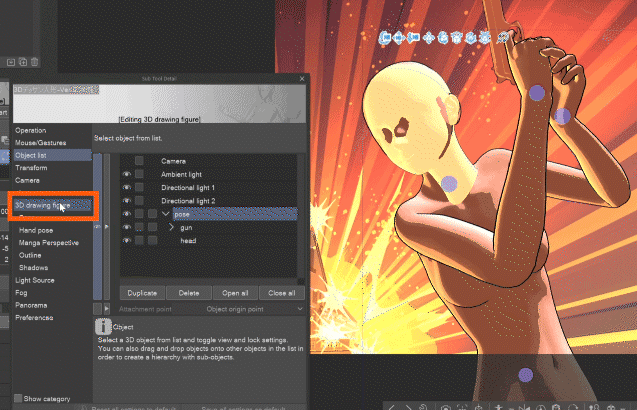Screen dimensions: 637x410
Task: Toggle visibility of the gun object
Action: (x=126, y=227)
